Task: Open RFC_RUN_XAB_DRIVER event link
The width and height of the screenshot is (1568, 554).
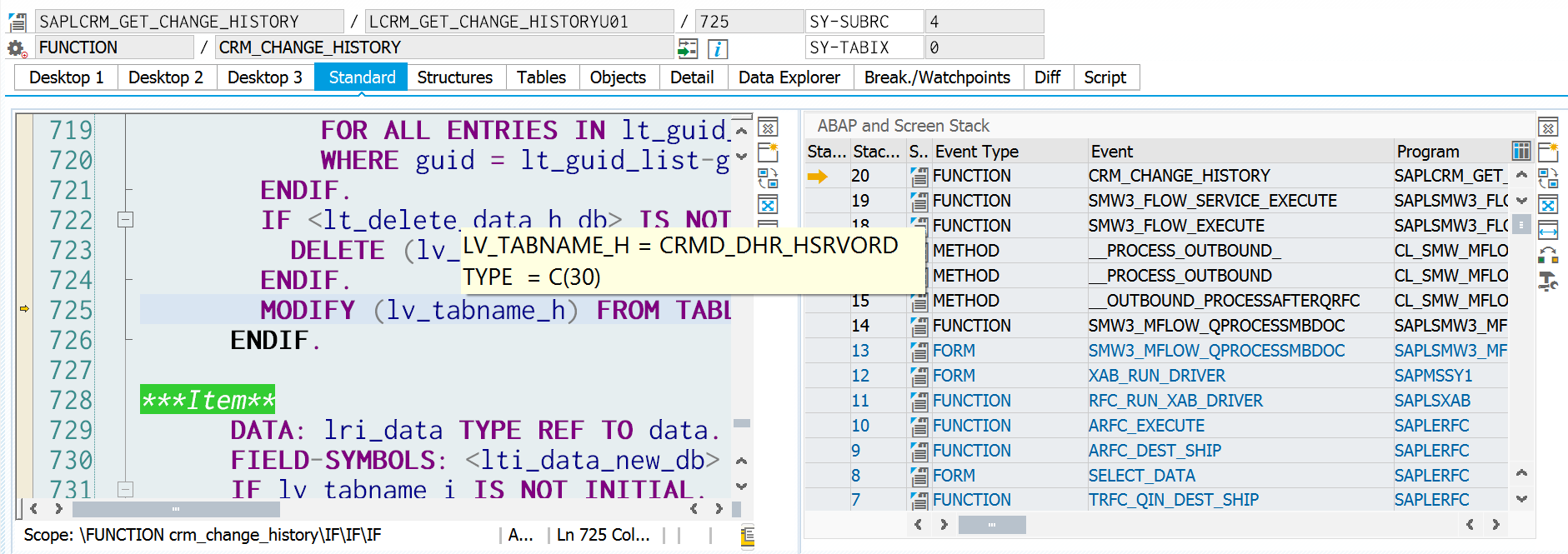Action: pyautogui.click(x=1175, y=401)
